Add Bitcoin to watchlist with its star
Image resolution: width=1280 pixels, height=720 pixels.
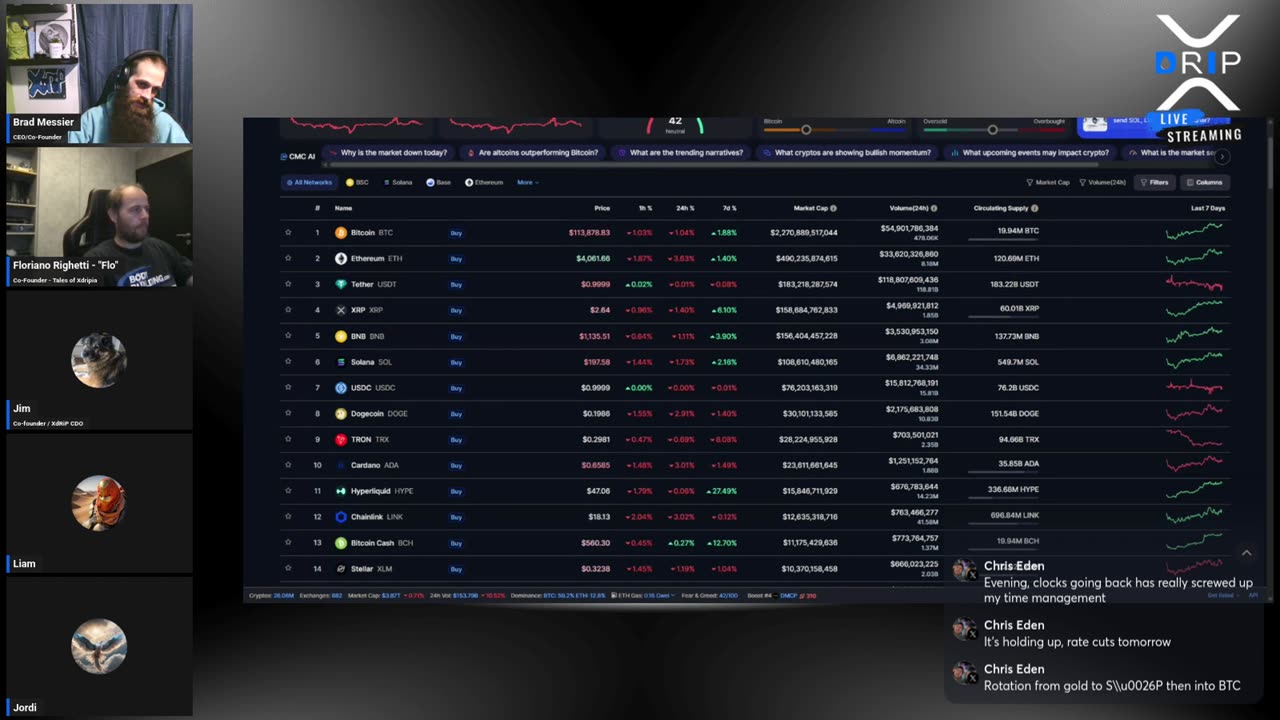click(x=288, y=232)
